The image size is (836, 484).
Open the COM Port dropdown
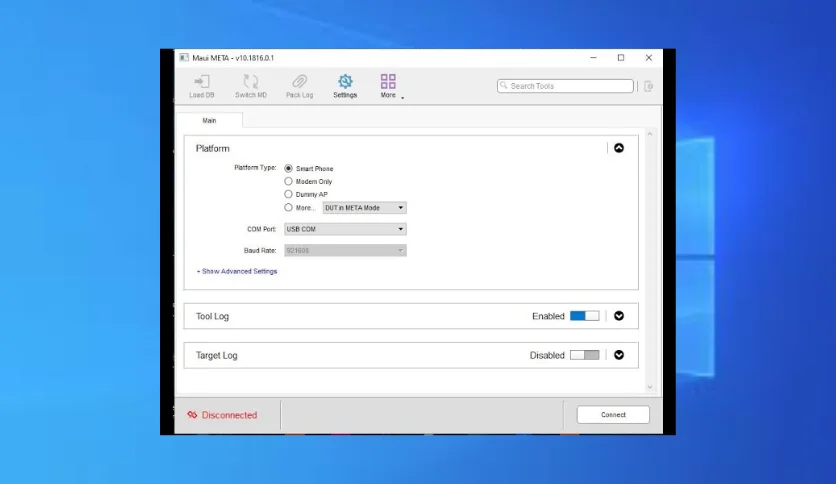[345, 229]
